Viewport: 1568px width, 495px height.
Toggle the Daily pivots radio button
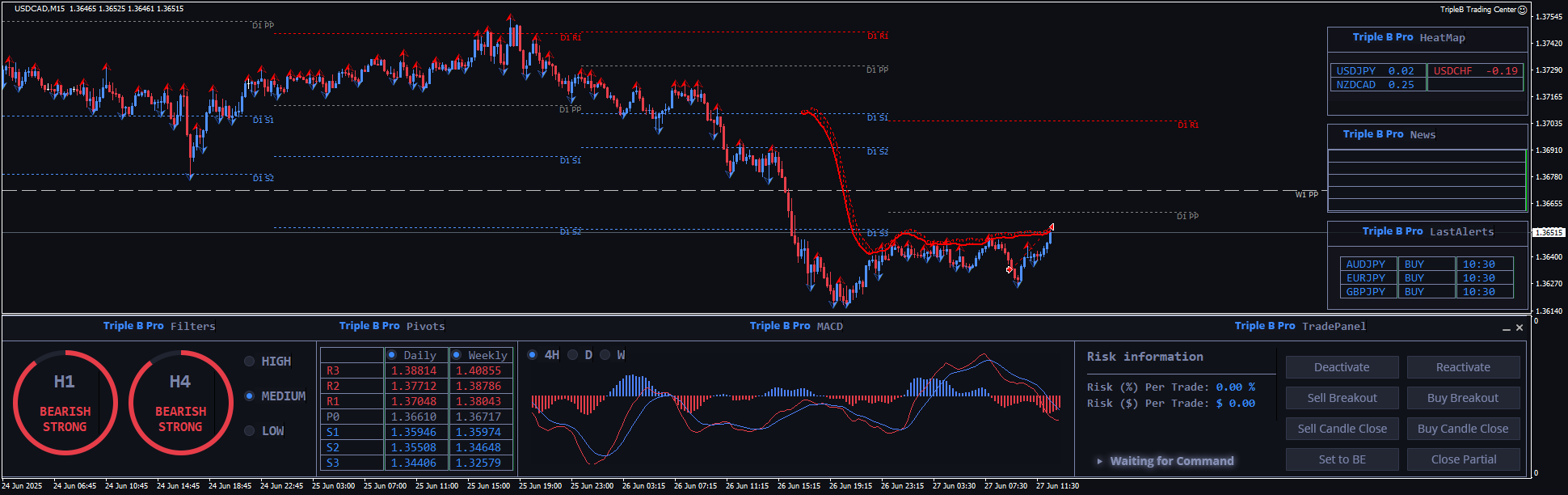click(392, 355)
